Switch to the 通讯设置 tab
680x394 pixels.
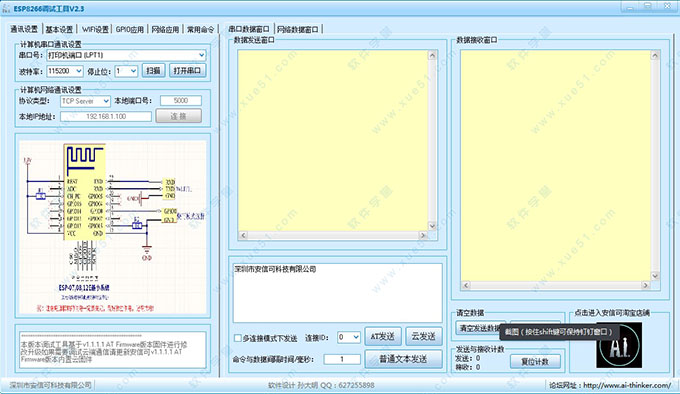tap(24, 29)
